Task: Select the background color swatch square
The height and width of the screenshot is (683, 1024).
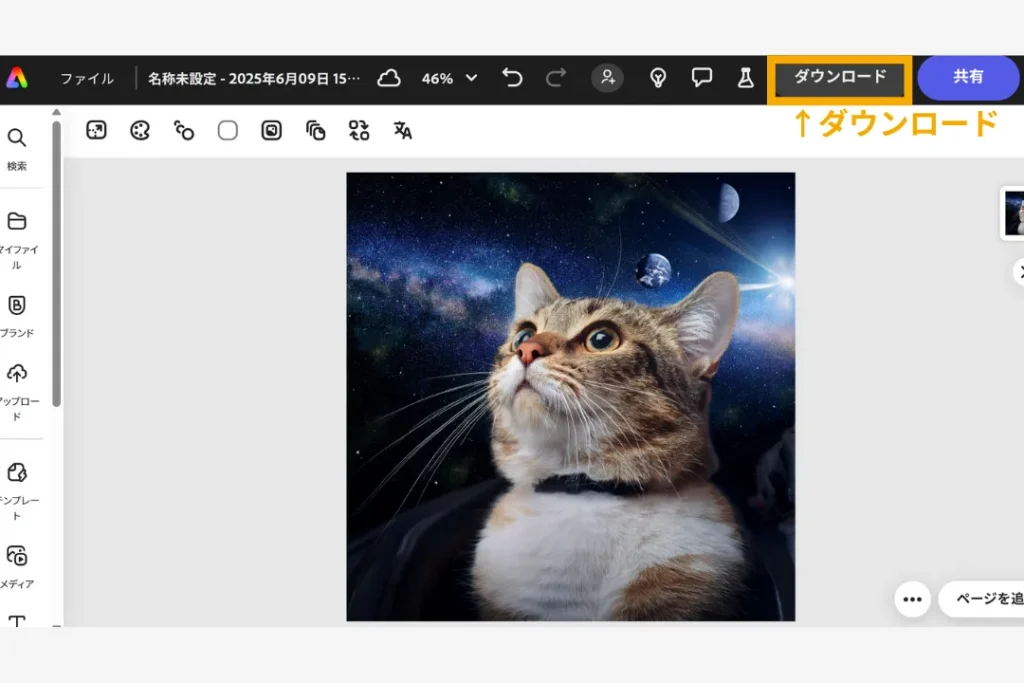Action: coord(228,130)
